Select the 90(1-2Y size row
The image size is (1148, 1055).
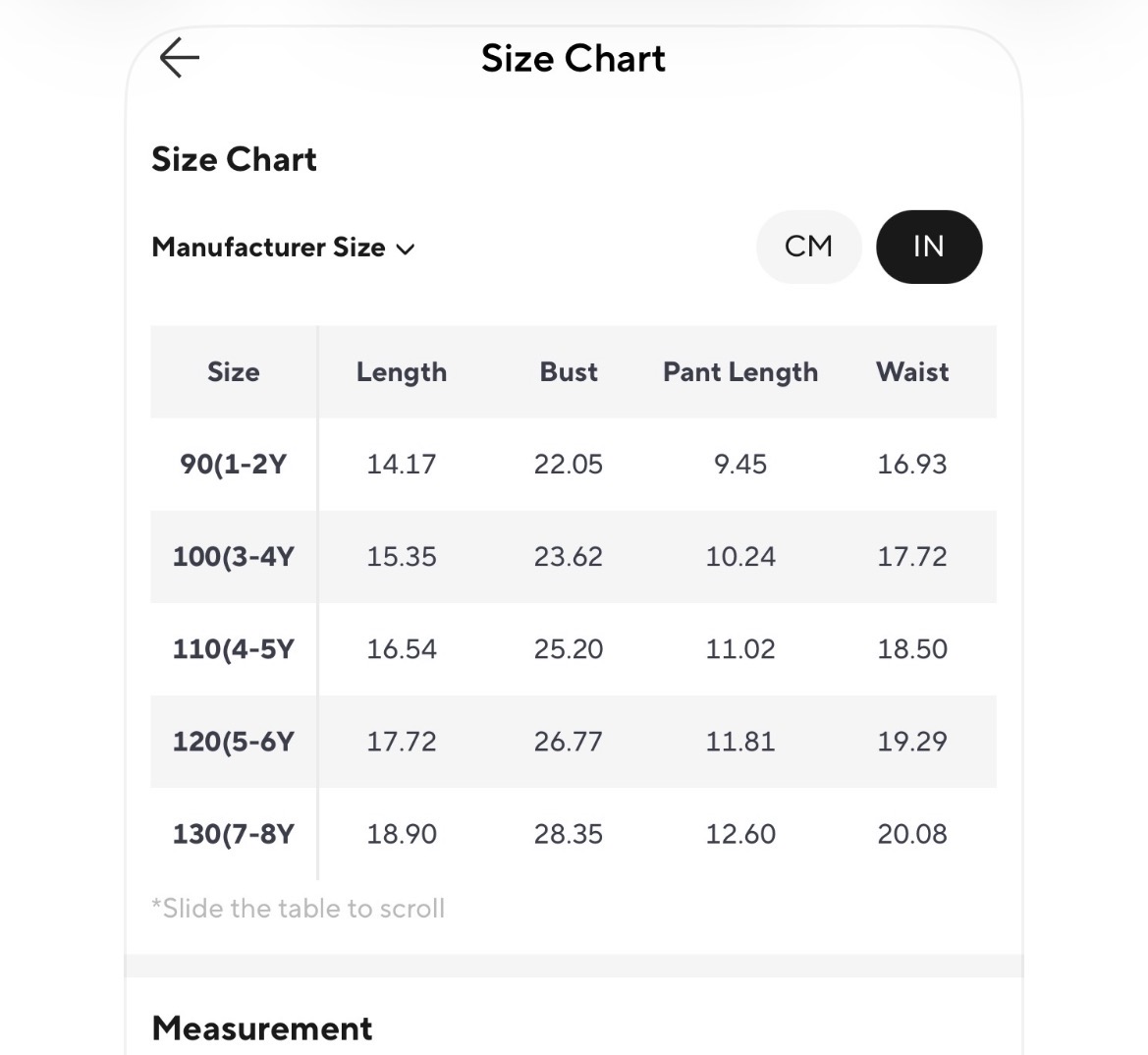pyautogui.click(x=574, y=465)
